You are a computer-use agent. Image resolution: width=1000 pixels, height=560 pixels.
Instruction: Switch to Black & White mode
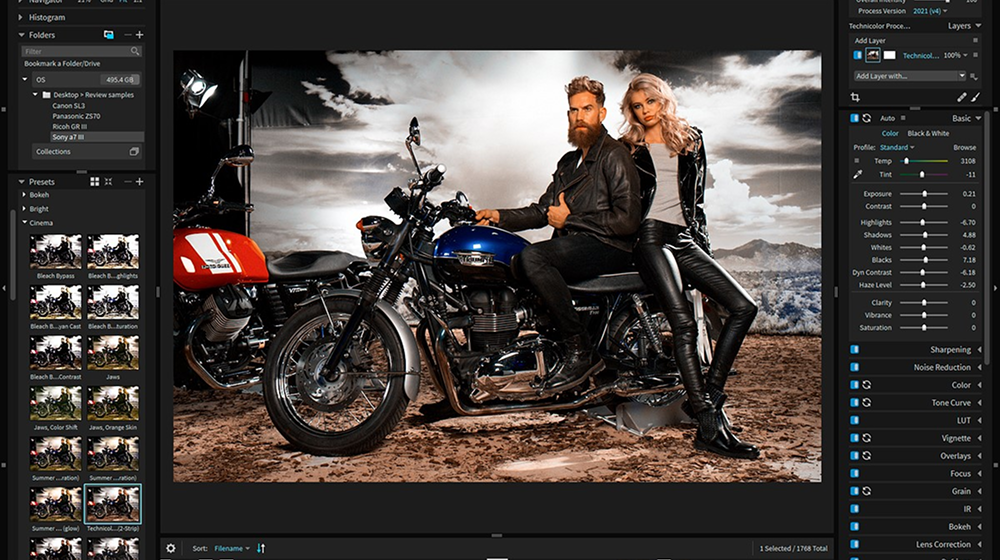(x=928, y=133)
